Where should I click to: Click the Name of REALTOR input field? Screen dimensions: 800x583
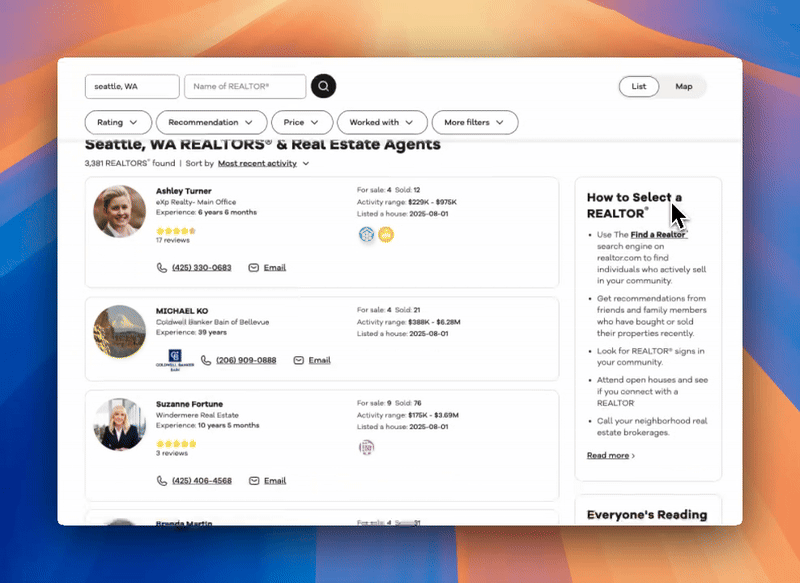(x=245, y=87)
